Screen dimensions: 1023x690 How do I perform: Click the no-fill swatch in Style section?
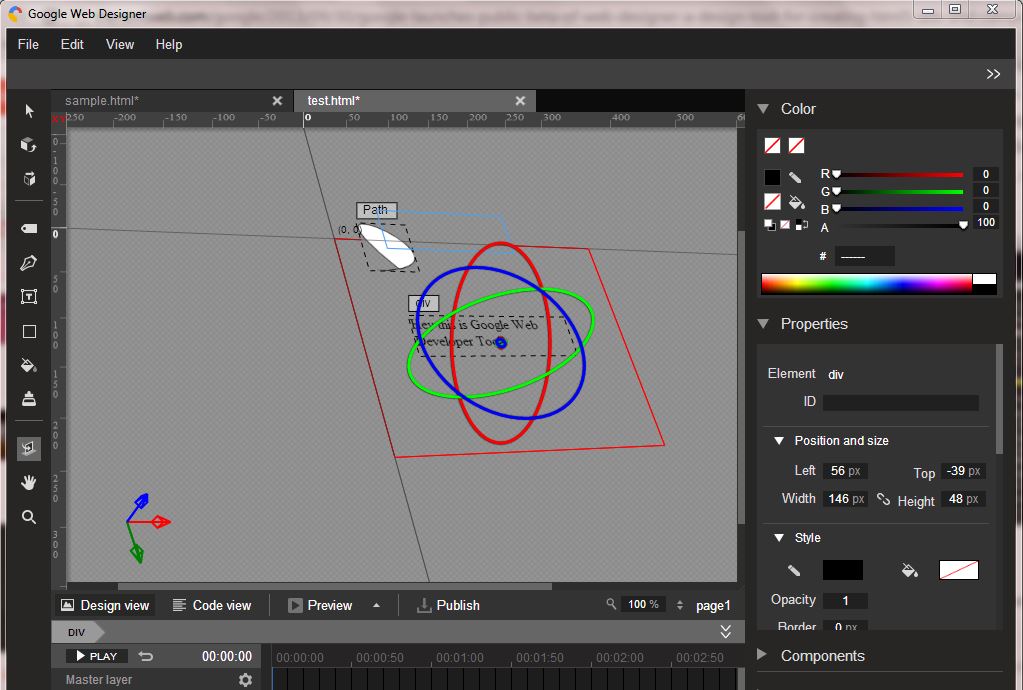click(x=958, y=570)
